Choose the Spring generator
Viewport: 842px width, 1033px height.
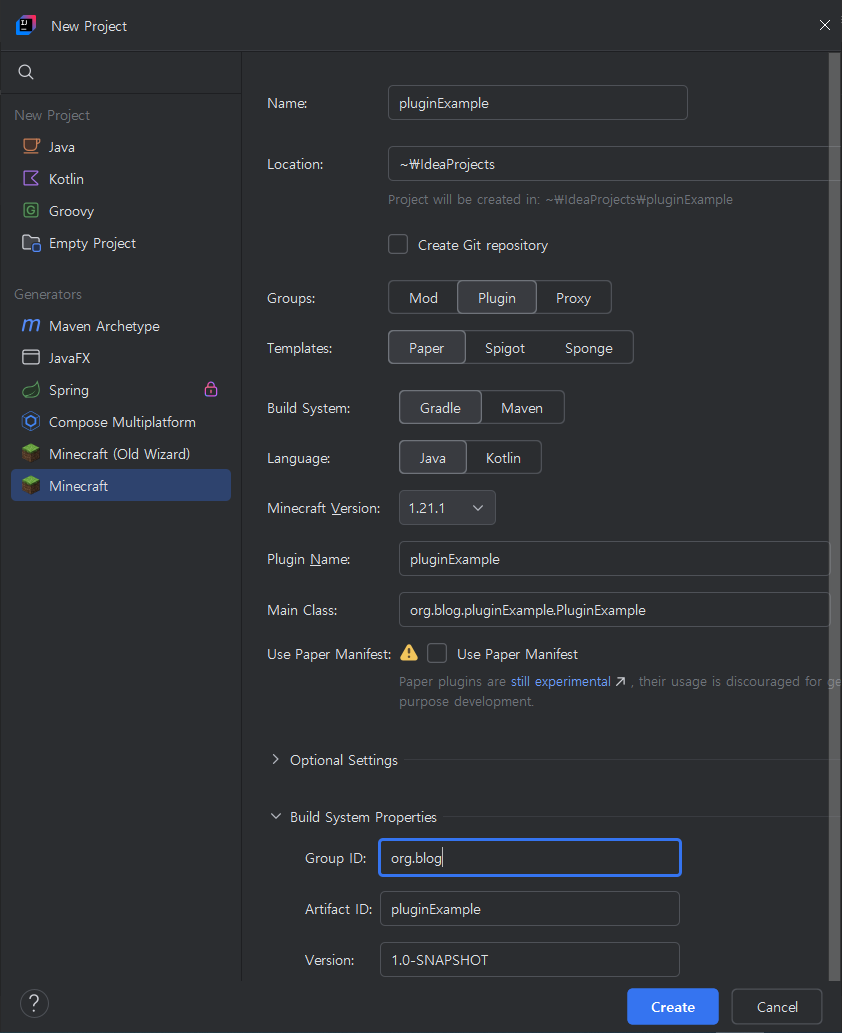[121, 390]
